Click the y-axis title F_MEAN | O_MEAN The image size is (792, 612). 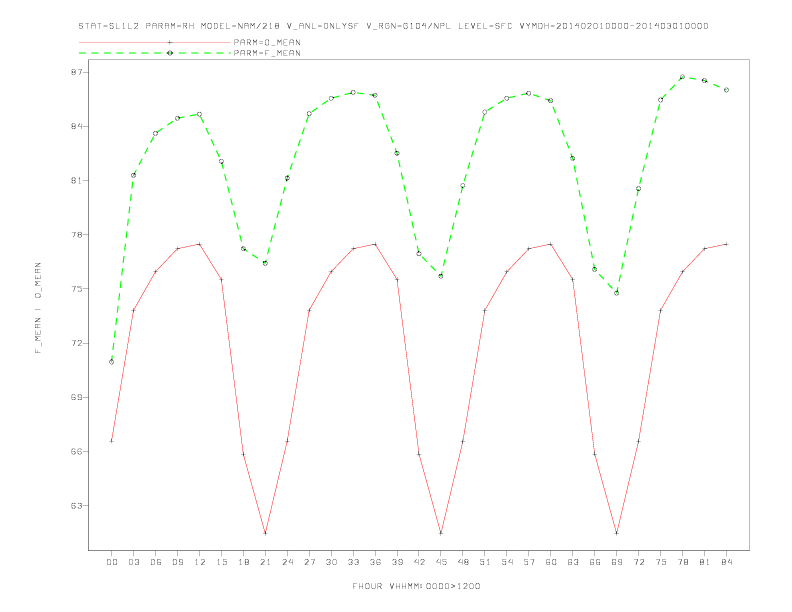[x=38, y=308]
